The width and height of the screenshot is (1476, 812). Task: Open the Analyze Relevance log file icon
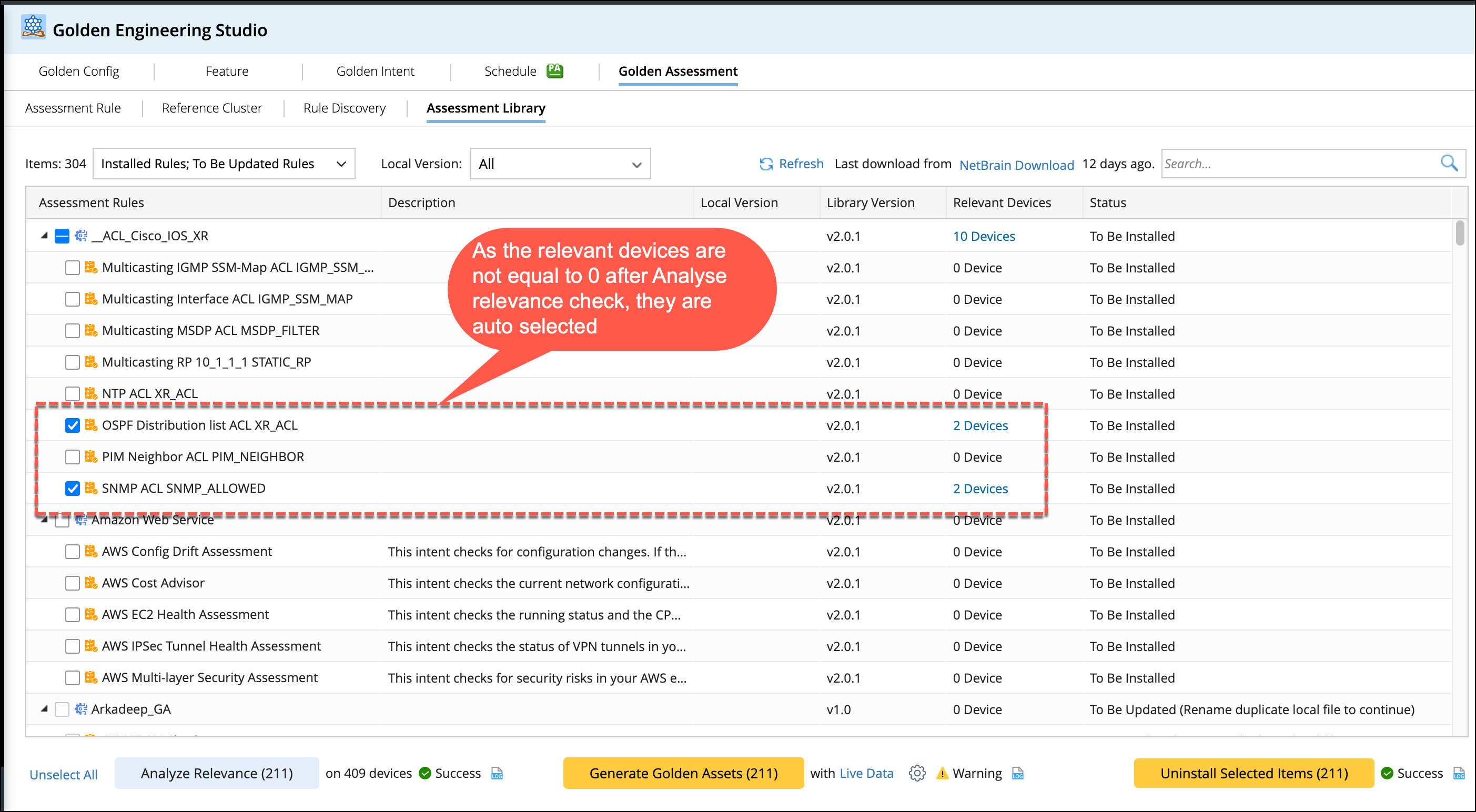497,773
